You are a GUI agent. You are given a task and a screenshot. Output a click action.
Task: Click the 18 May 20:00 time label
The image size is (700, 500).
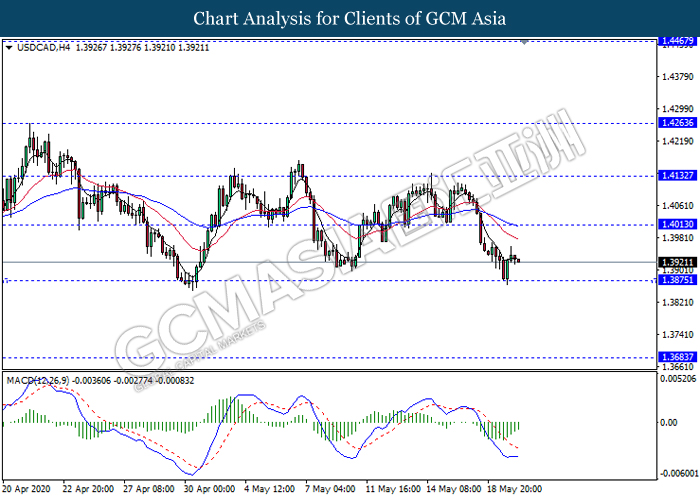point(515,489)
